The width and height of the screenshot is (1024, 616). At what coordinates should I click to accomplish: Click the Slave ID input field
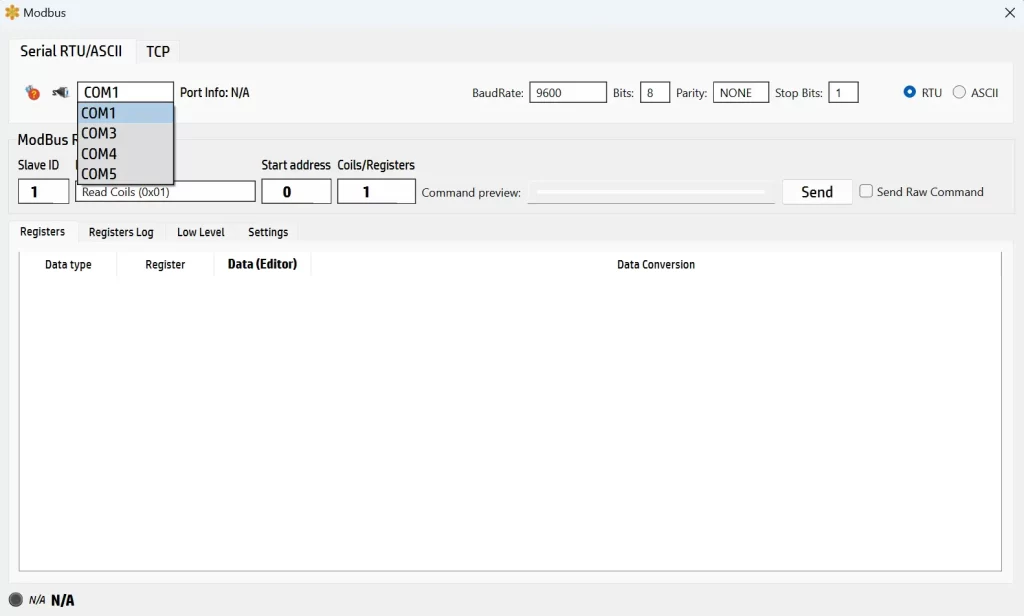click(43, 191)
